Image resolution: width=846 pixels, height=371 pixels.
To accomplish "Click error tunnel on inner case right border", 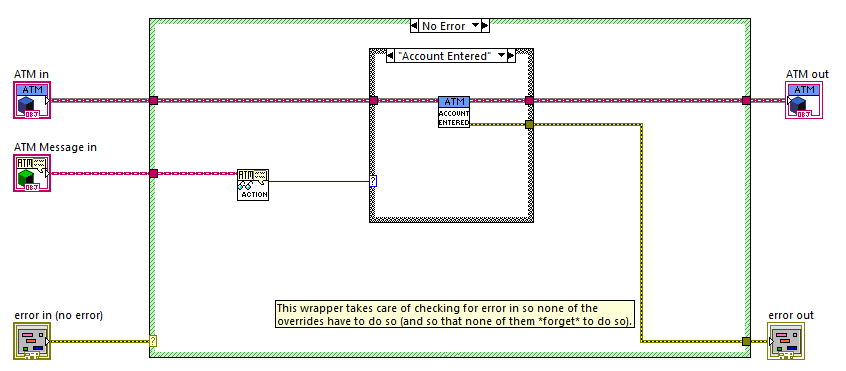I will [x=529, y=125].
